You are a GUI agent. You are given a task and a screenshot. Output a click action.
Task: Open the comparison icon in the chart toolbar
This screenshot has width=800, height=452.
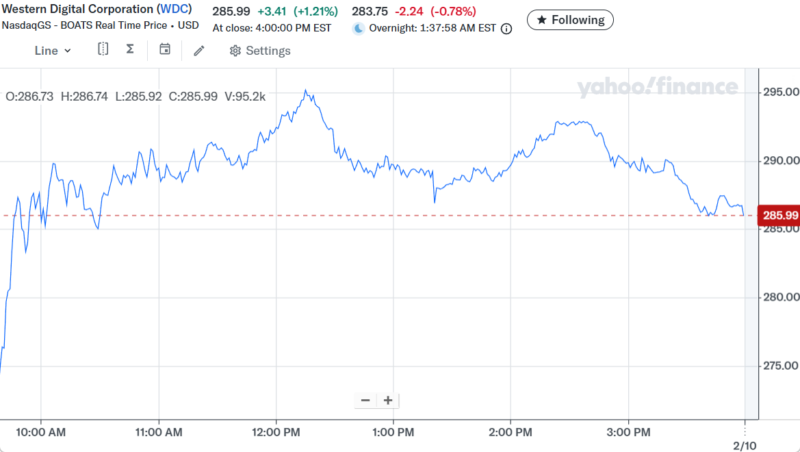pyautogui.click(x=103, y=49)
